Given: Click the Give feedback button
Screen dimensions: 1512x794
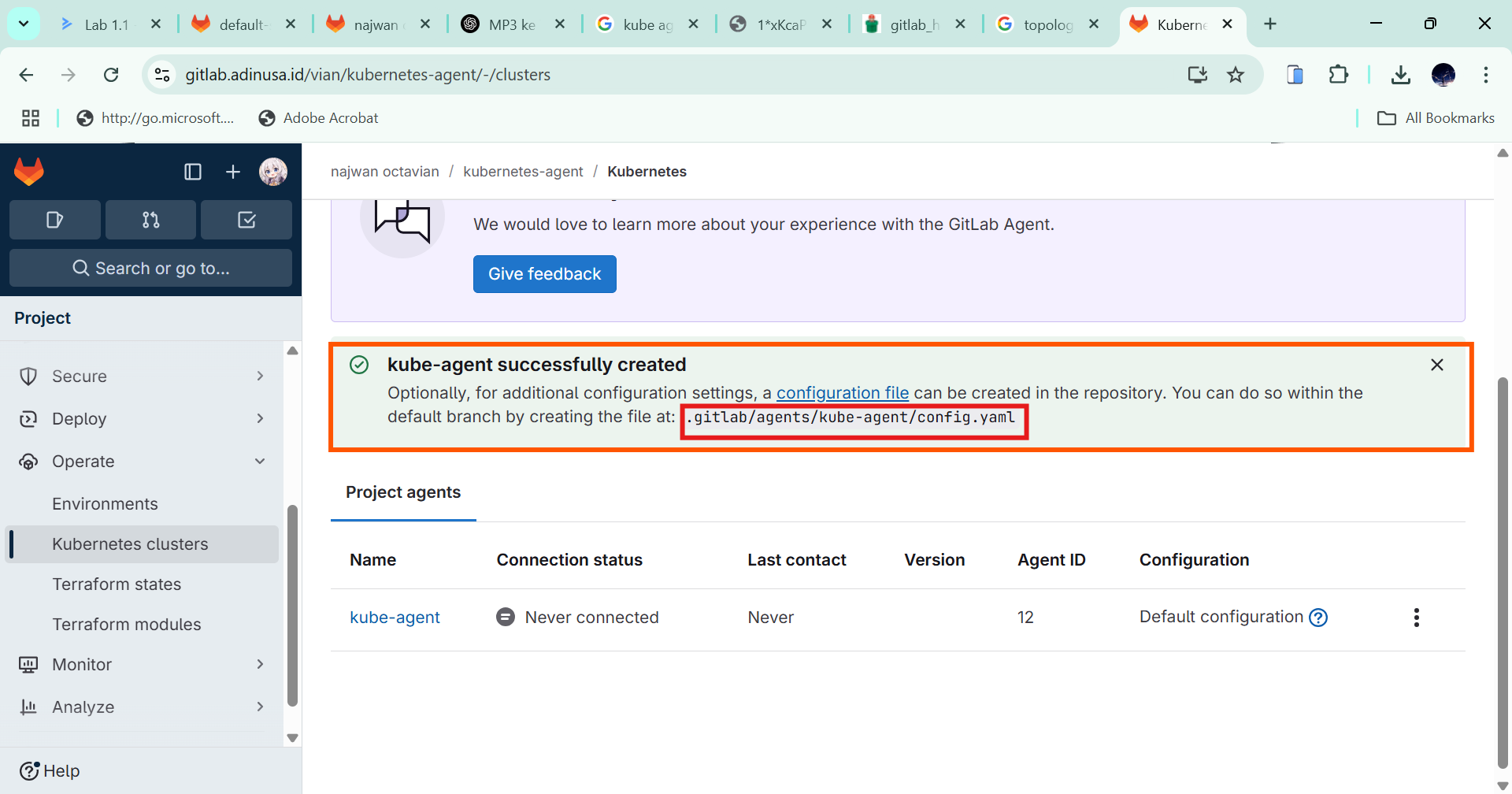Looking at the screenshot, I should tap(544, 274).
